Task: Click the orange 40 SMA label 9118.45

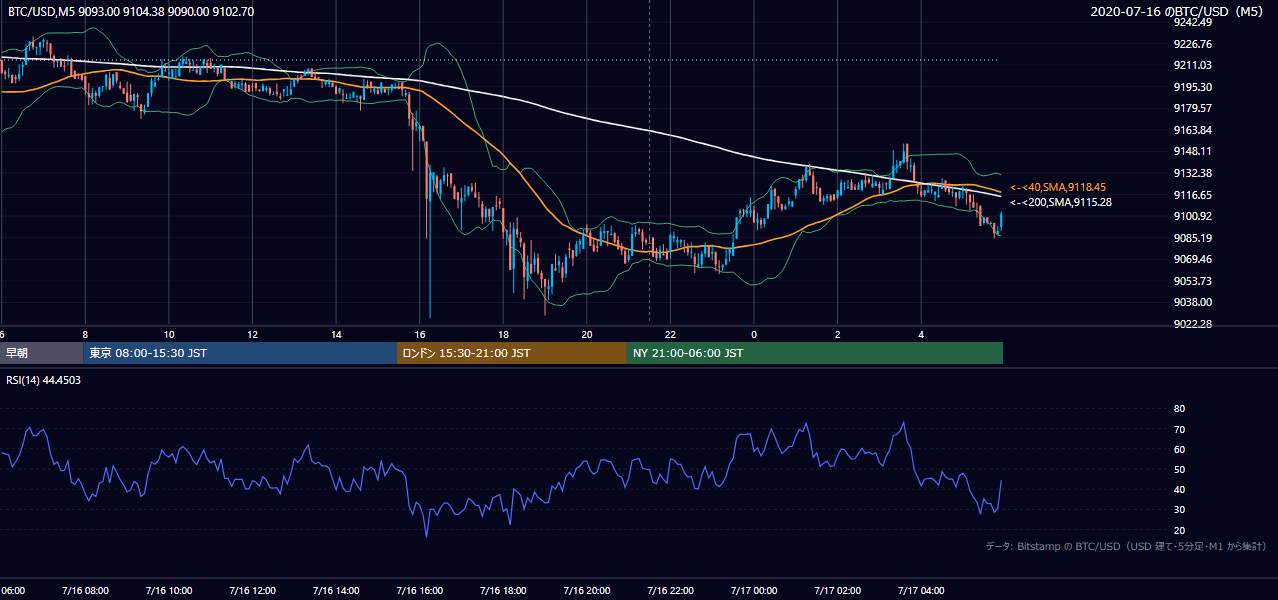Action: point(1059,187)
